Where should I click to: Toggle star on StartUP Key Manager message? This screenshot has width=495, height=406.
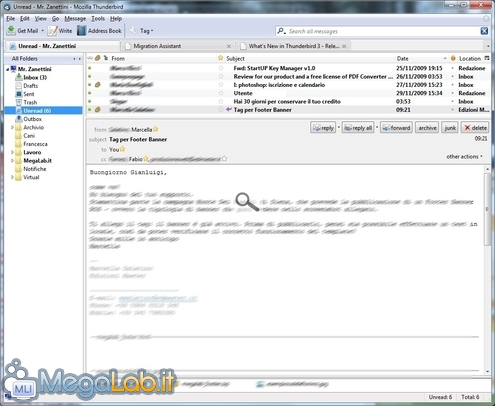pyautogui.click(x=220, y=68)
